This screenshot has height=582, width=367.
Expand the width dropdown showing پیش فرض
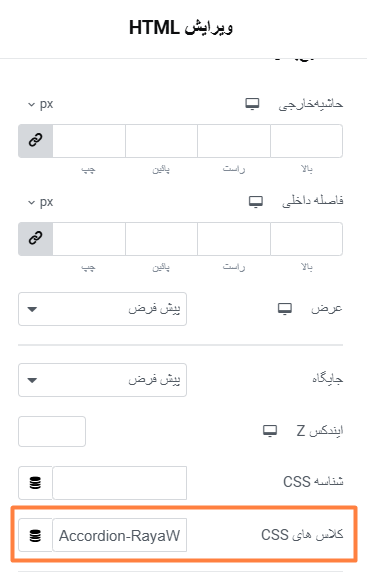coord(102,309)
